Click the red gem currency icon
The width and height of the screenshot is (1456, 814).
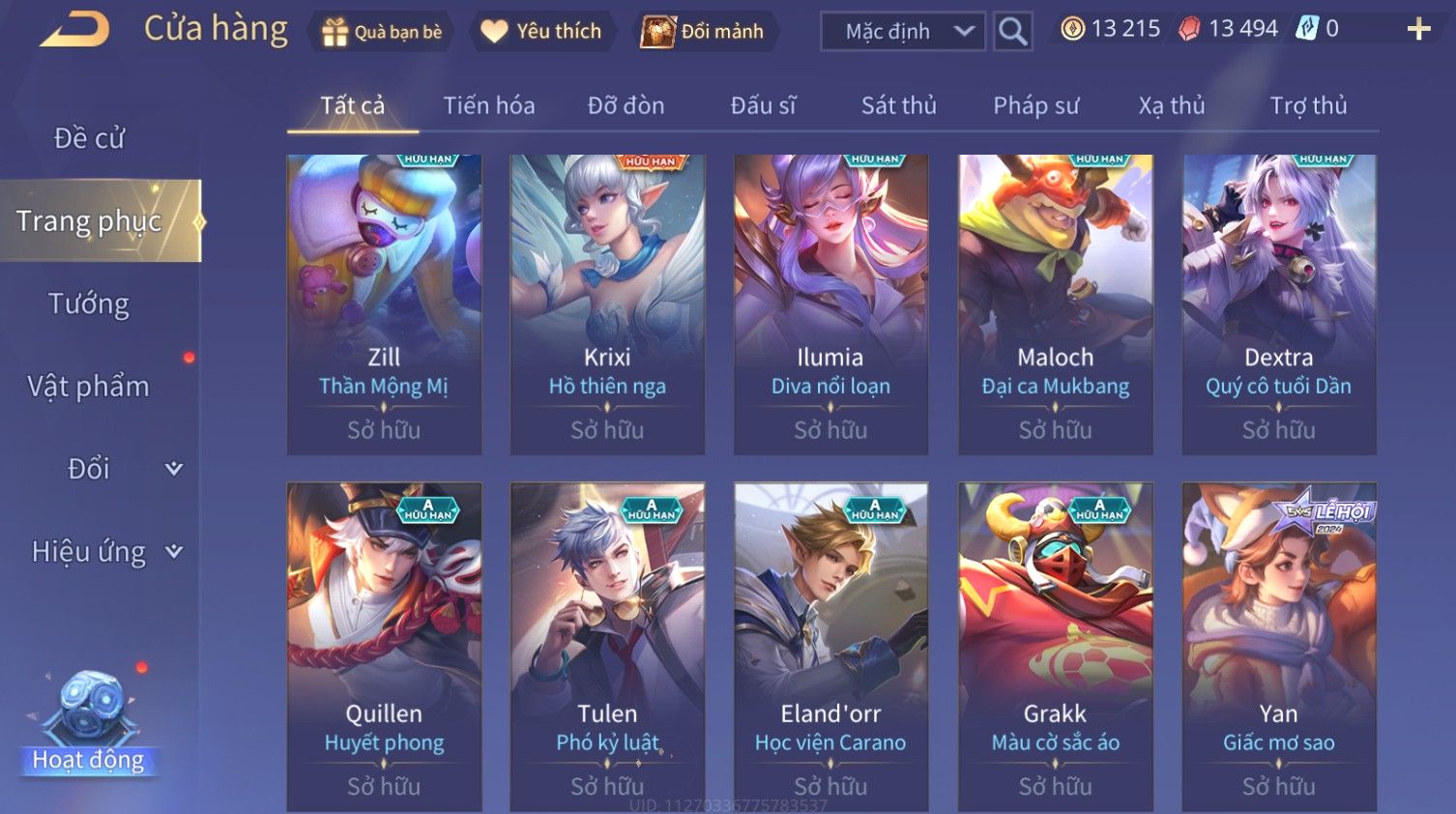point(1189,29)
